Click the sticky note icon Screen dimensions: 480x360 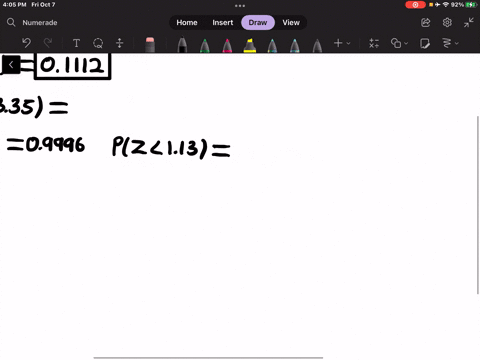tap(425, 43)
